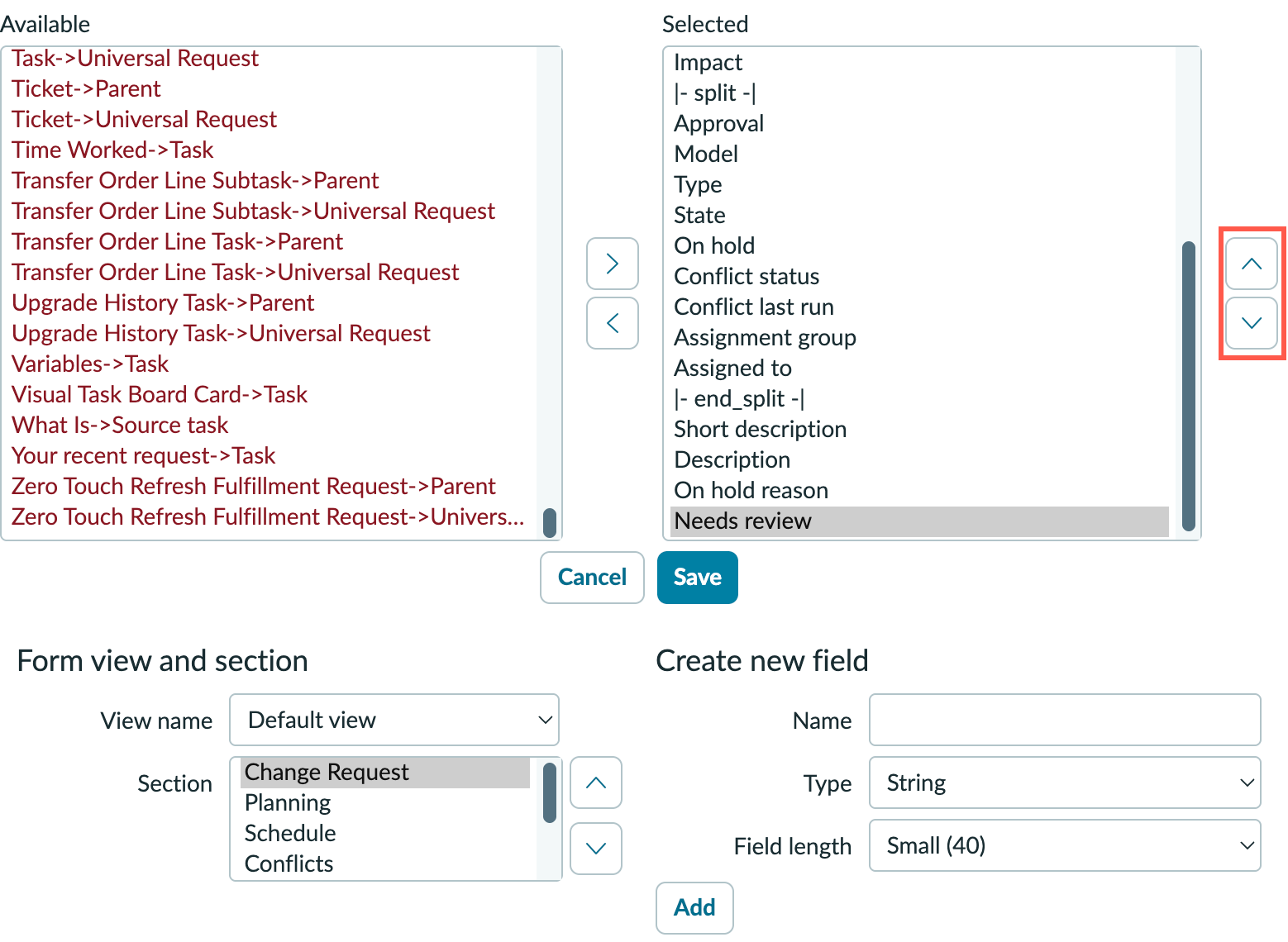Move the form section down
The width and height of the screenshot is (1288, 942).
[596, 849]
